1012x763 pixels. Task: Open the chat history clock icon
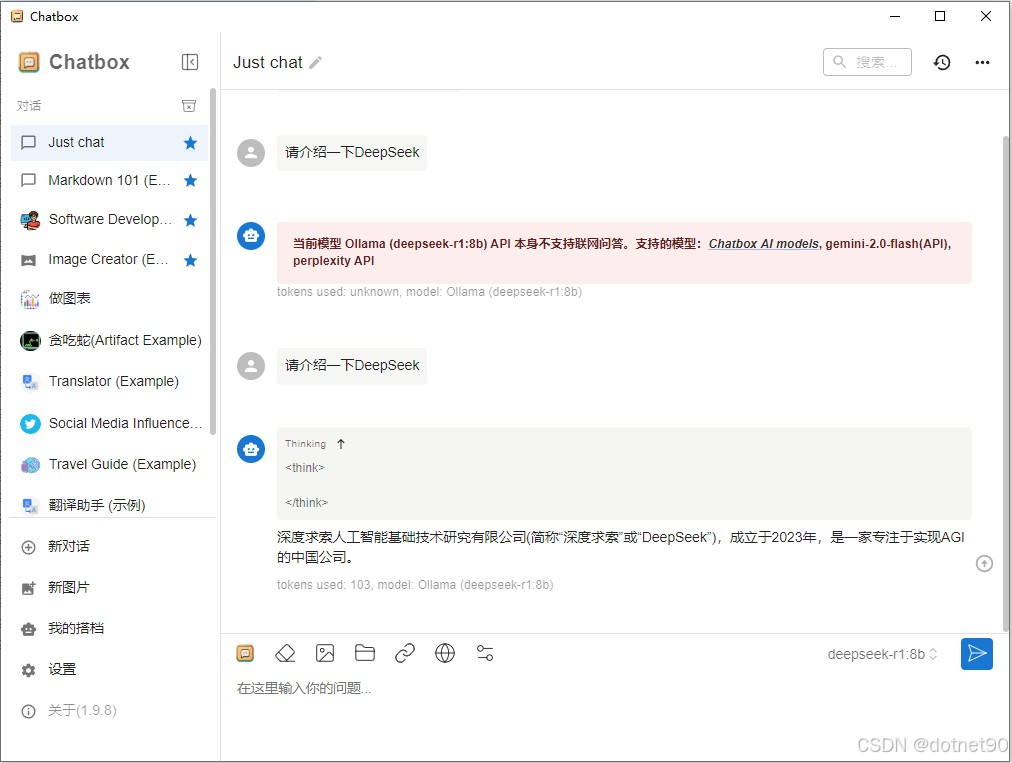pyautogui.click(x=942, y=63)
